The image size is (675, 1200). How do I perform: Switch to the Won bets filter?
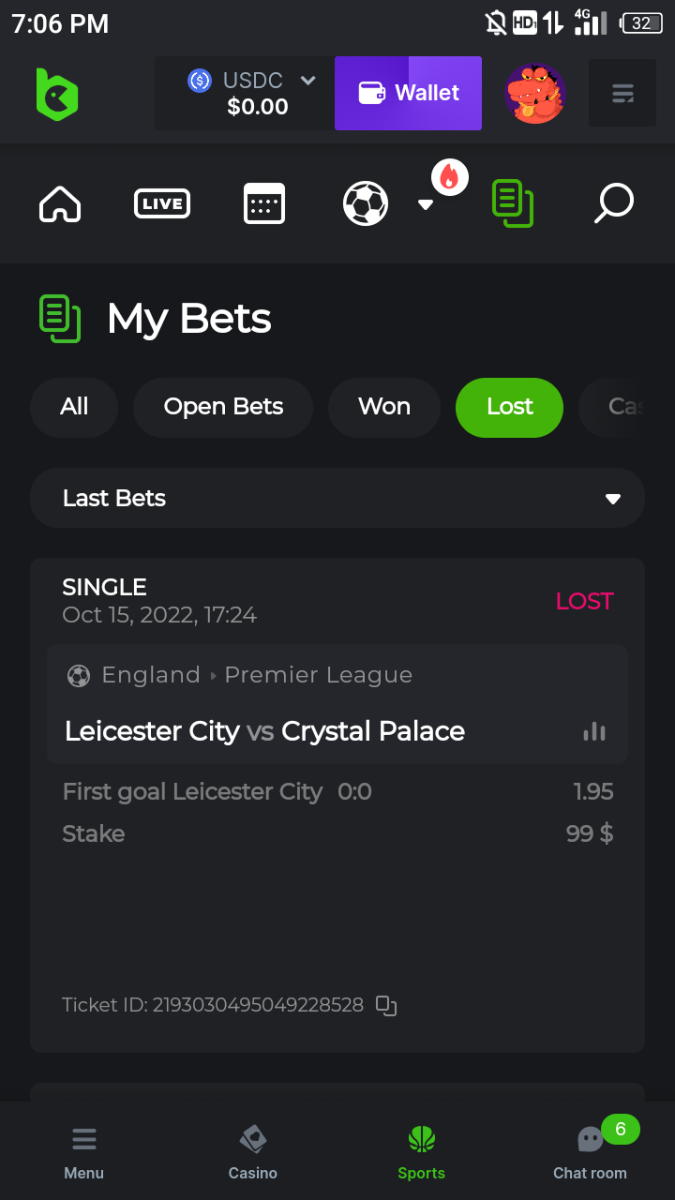pos(384,407)
